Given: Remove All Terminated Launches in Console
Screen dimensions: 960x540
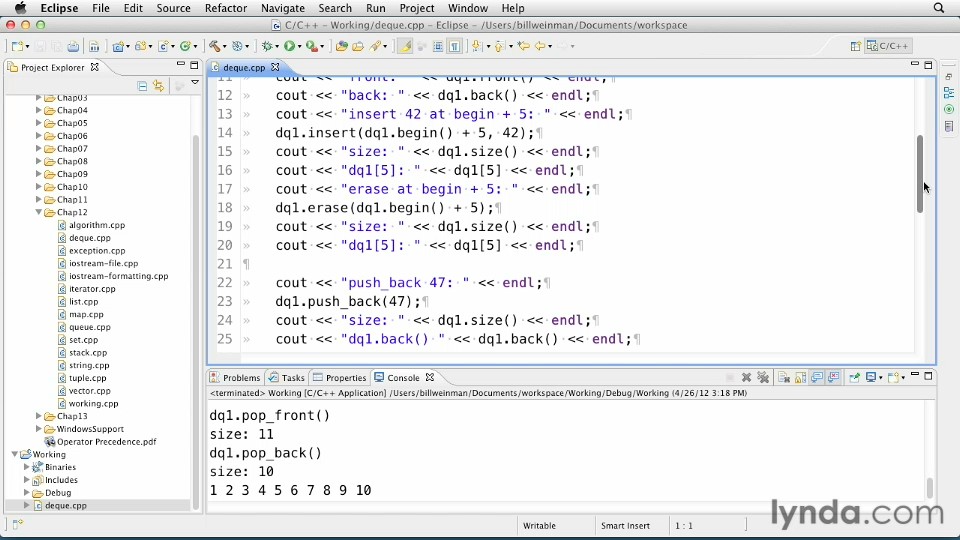Looking at the screenshot, I should click(x=763, y=378).
